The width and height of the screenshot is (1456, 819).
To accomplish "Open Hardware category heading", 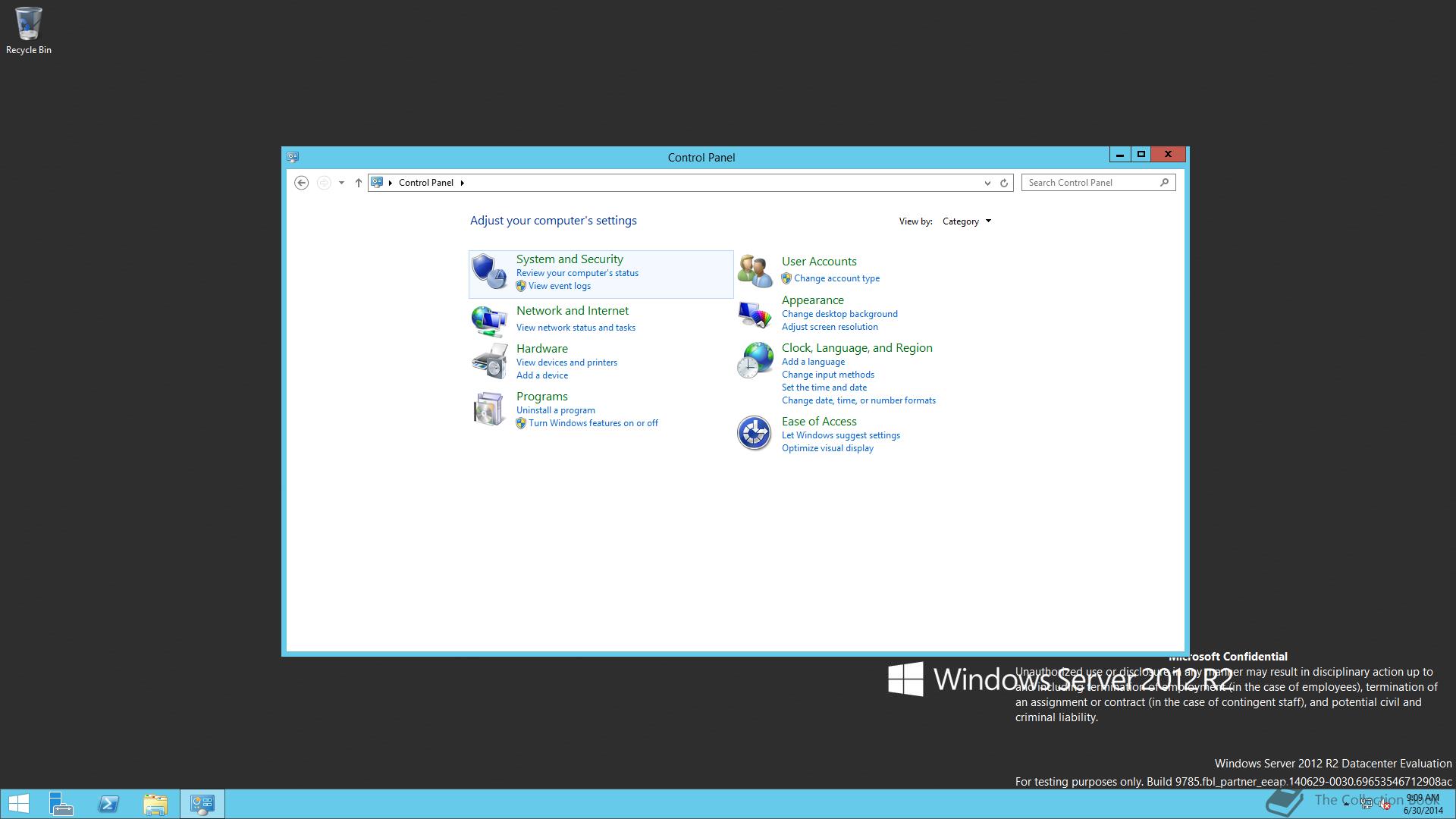I will coord(542,349).
